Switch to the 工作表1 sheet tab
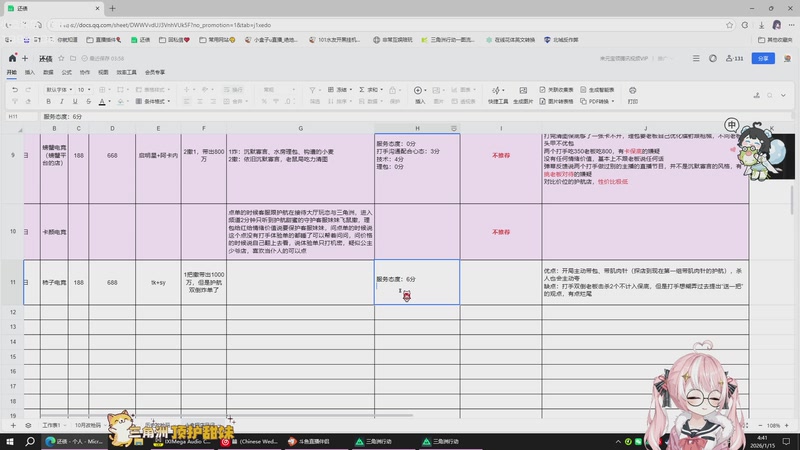Image resolution: width=800 pixels, height=450 pixels. pyautogui.click(x=54, y=425)
